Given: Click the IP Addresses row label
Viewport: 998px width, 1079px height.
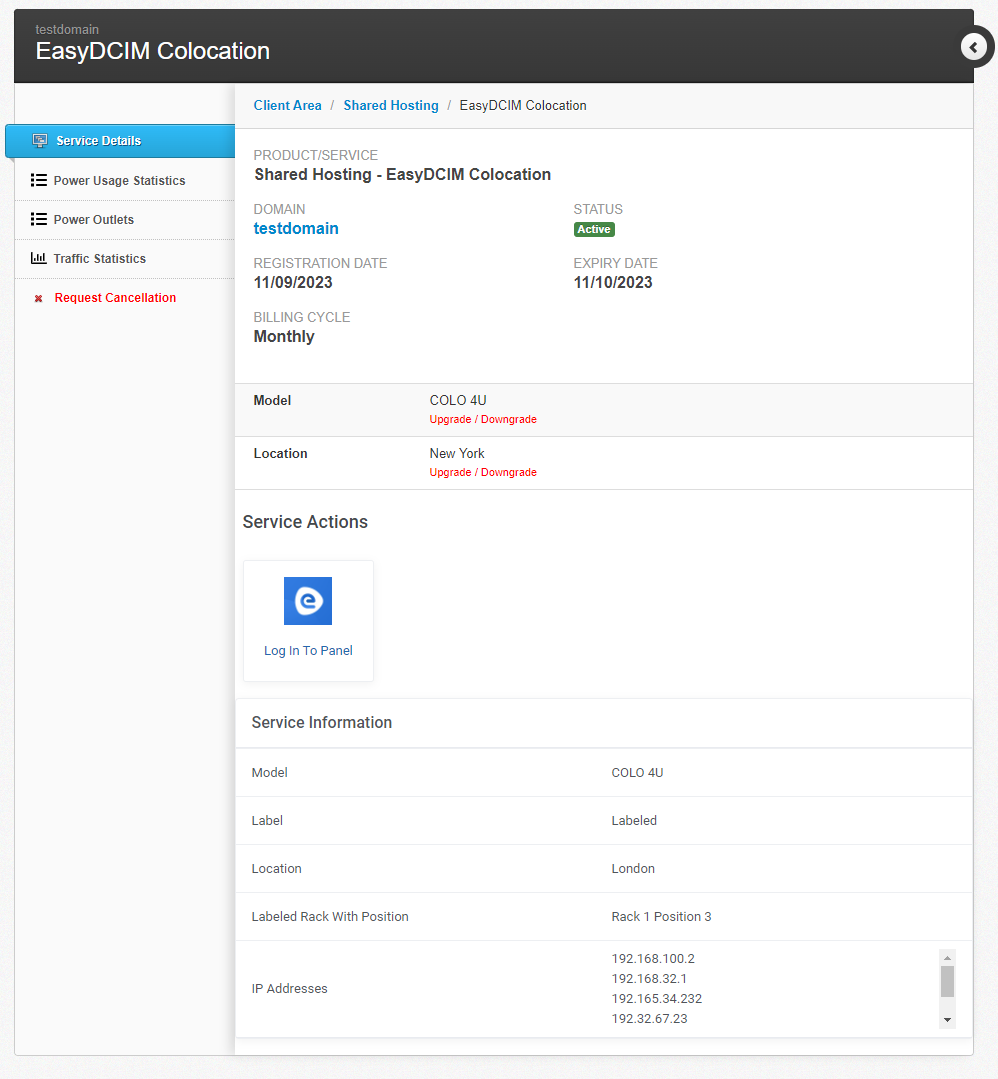Looking at the screenshot, I should [x=290, y=989].
